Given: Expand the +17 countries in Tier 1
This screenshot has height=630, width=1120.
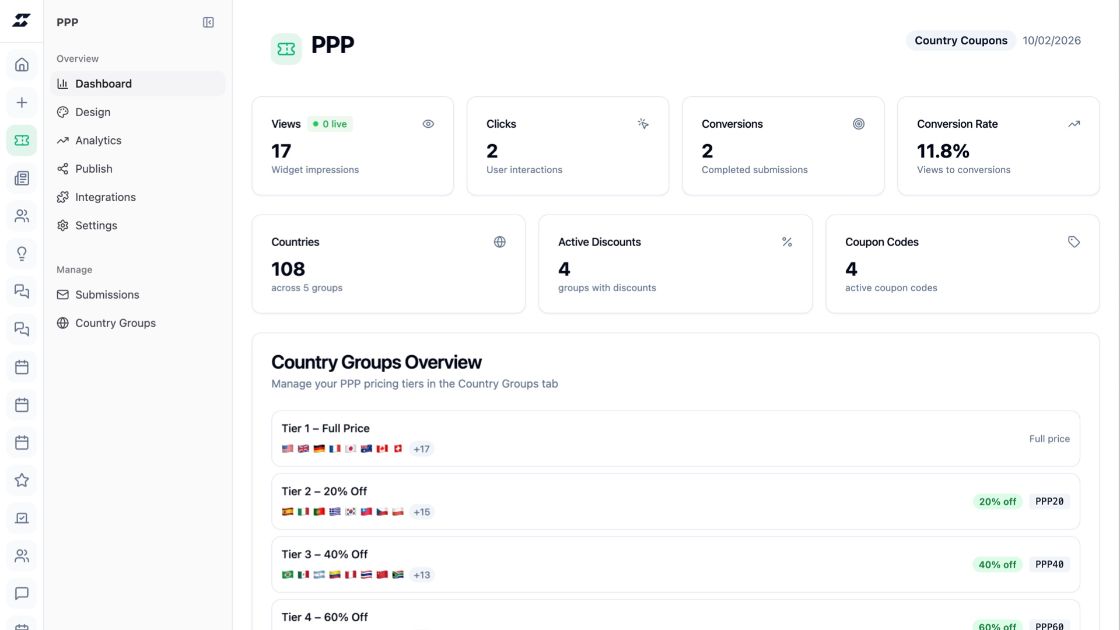Looking at the screenshot, I should point(422,449).
